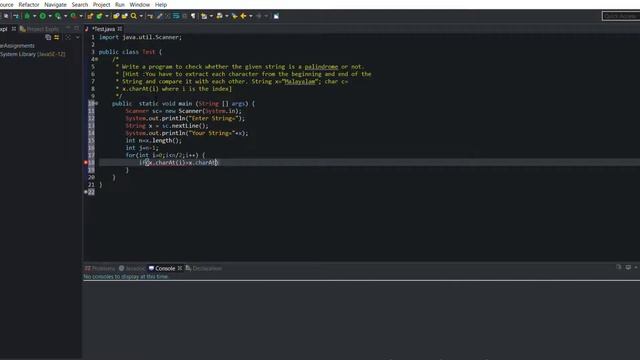This screenshot has width=640, height=360.
Task: Switch to the Declaration tab
Action: pyautogui.click(x=204, y=268)
